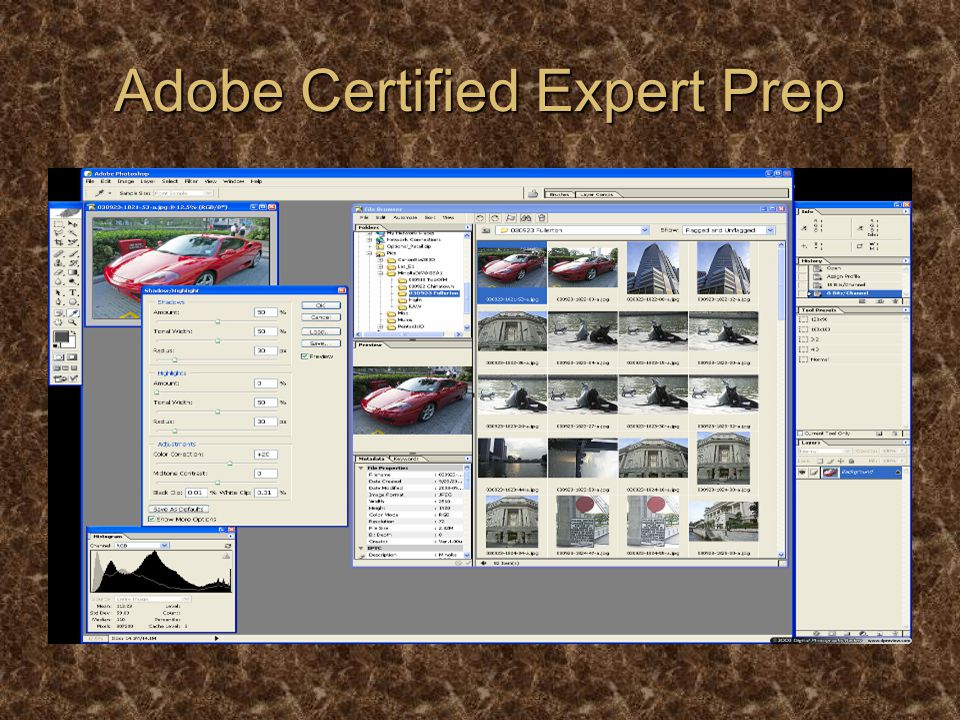Click the Shadows Tonal Width slider handle

217,340
